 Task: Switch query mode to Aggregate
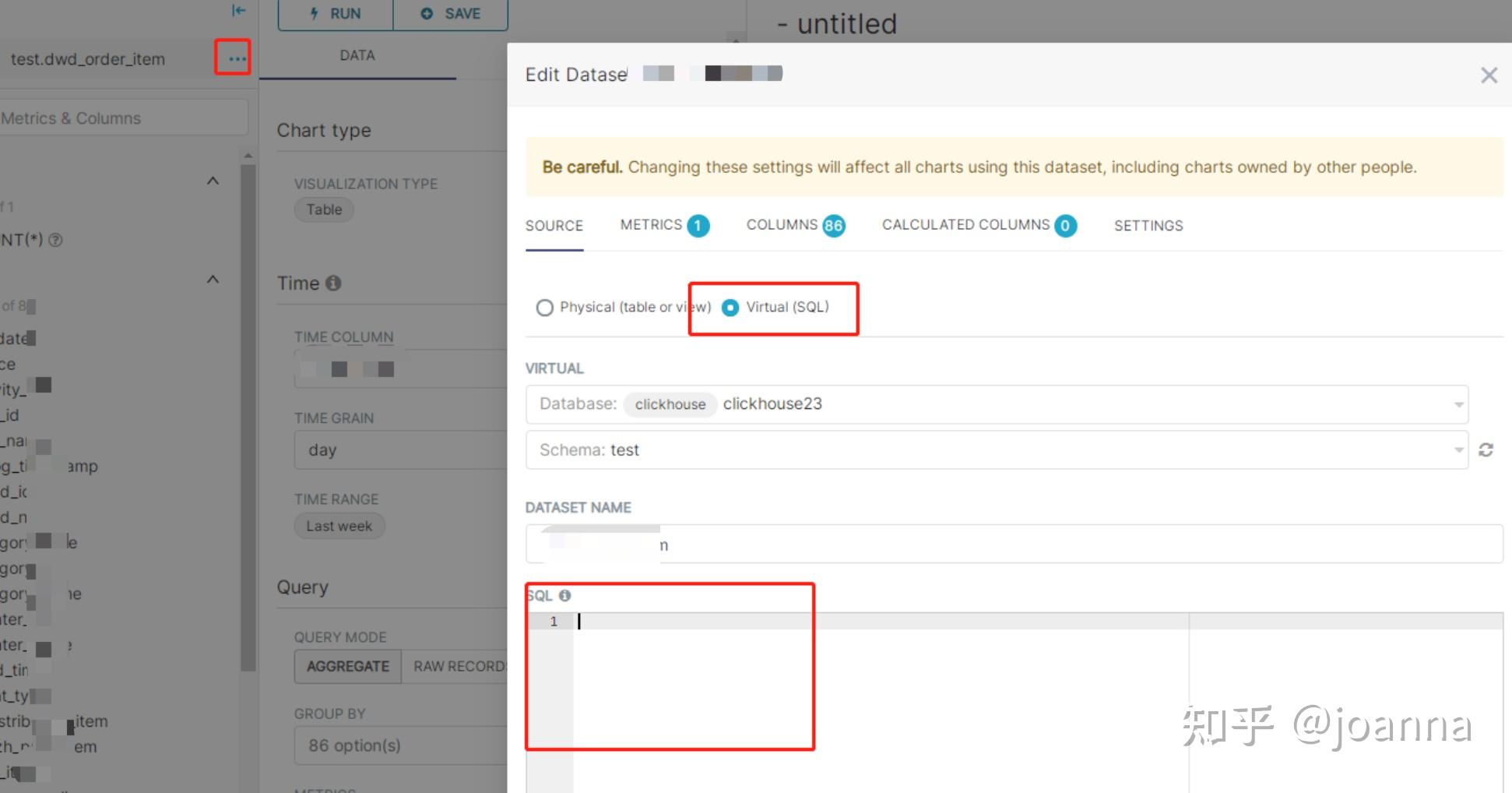click(348, 667)
